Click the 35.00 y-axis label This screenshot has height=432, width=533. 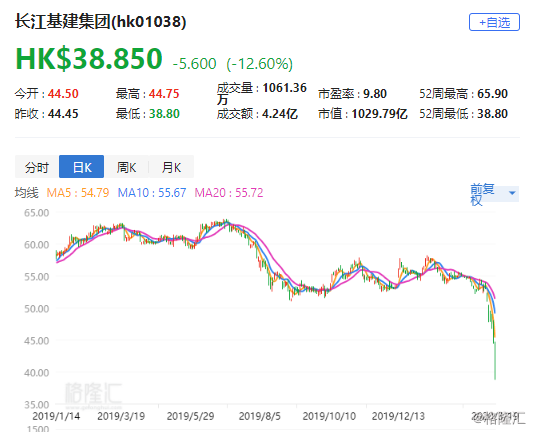(36, 404)
